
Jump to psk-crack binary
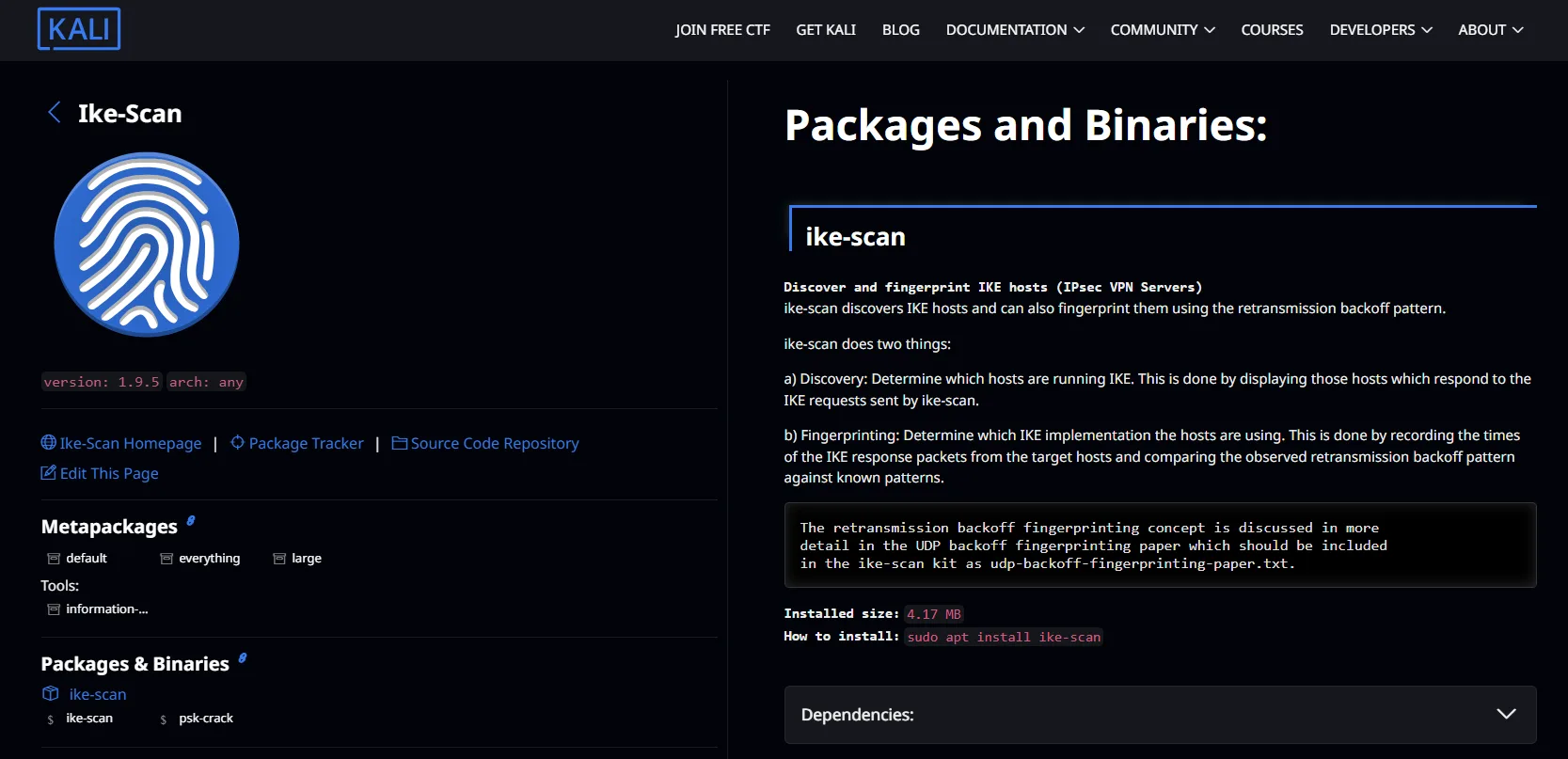[205, 718]
